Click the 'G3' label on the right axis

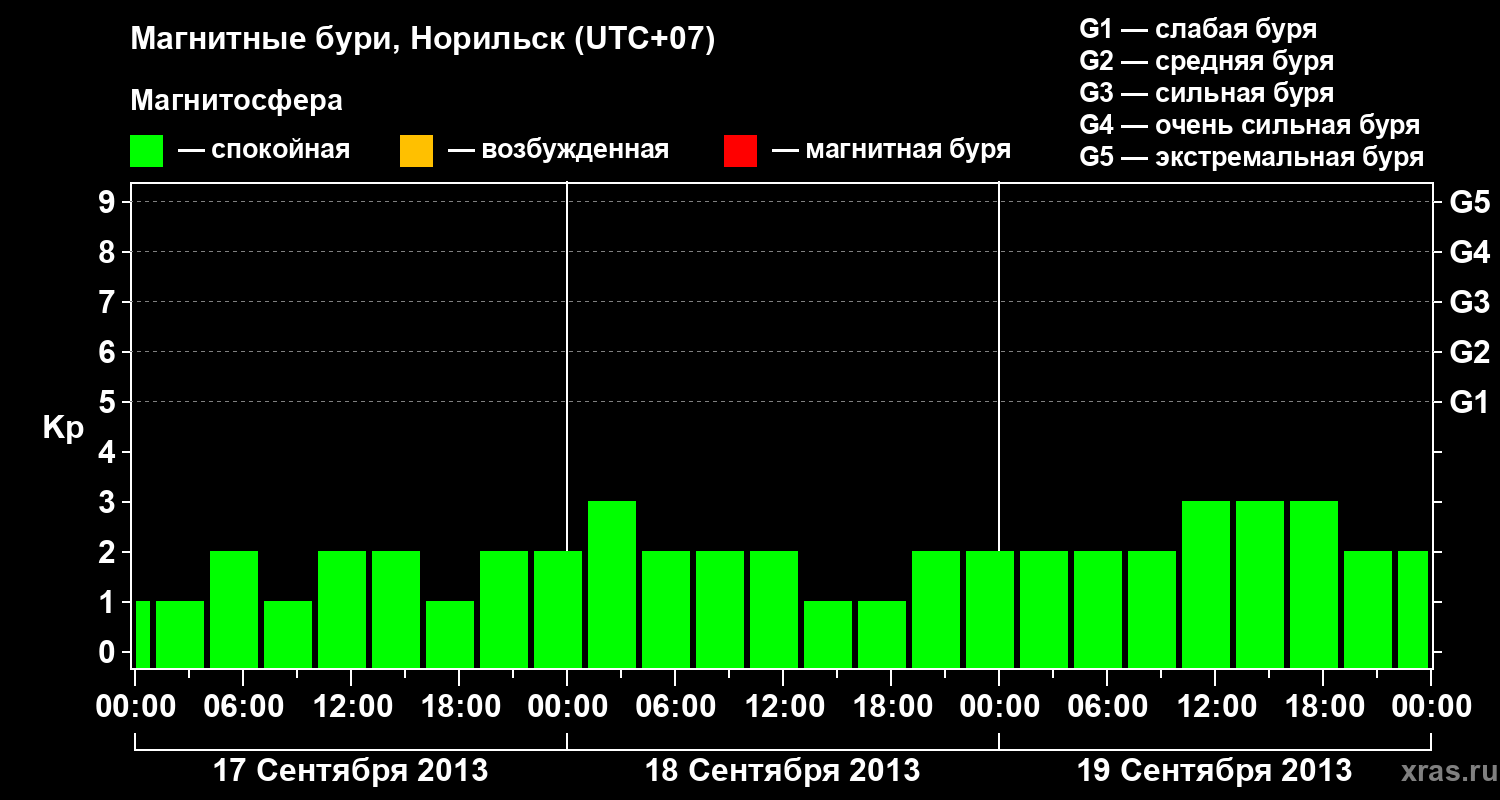(1470, 303)
